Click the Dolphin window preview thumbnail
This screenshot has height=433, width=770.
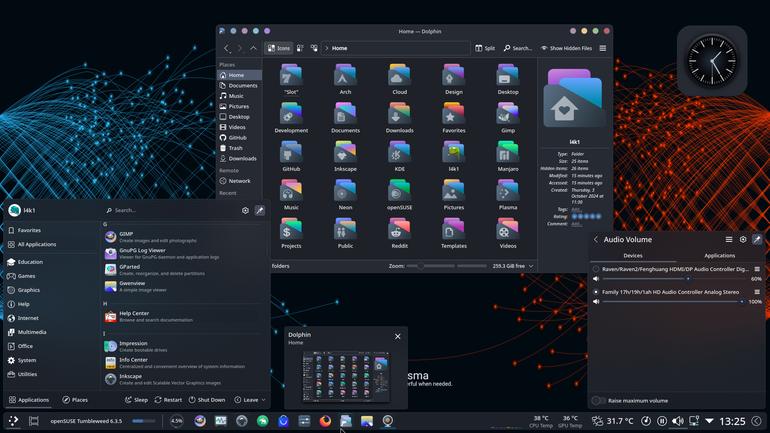point(346,377)
